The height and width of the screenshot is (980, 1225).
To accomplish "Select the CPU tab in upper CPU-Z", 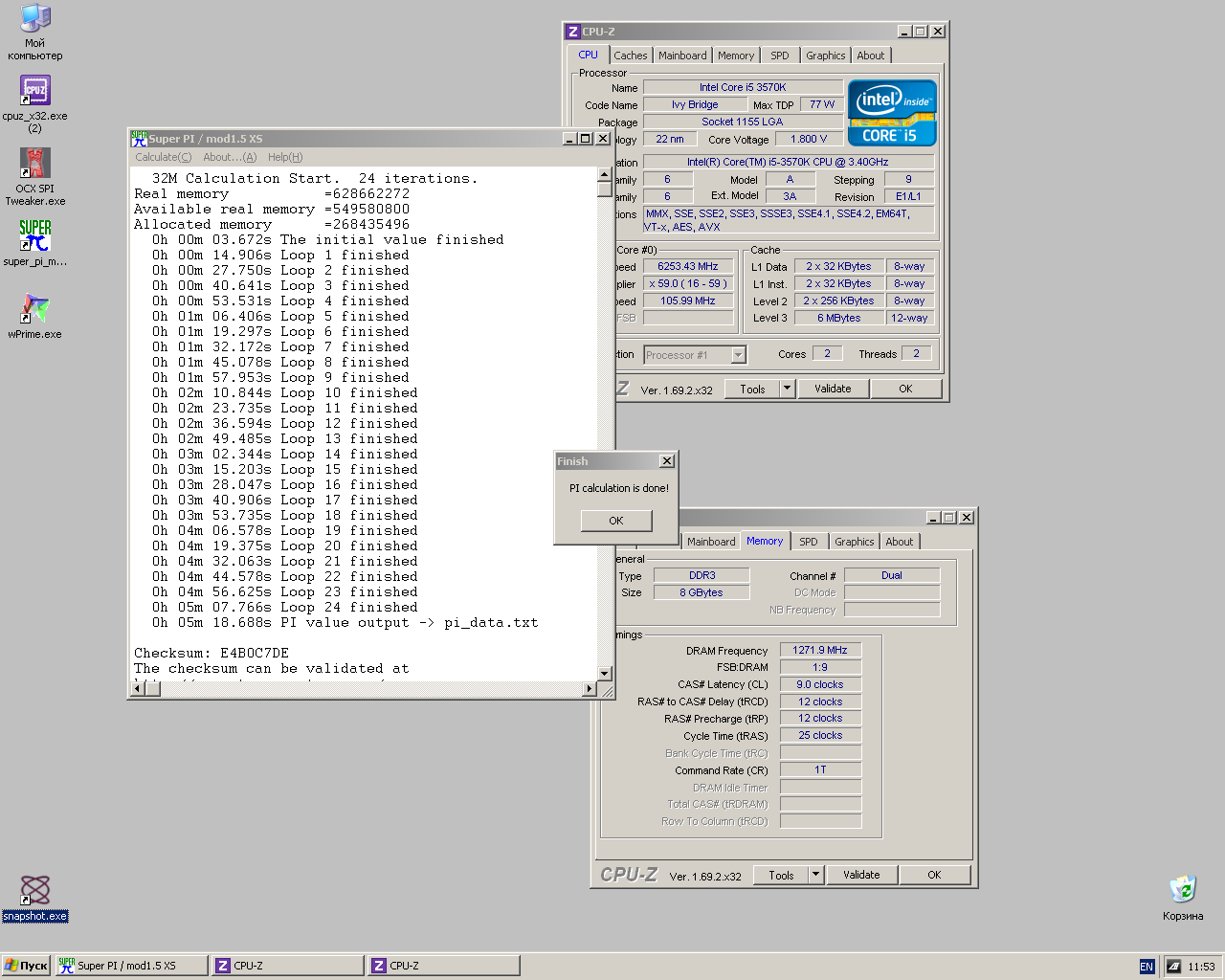I will pos(588,55).
